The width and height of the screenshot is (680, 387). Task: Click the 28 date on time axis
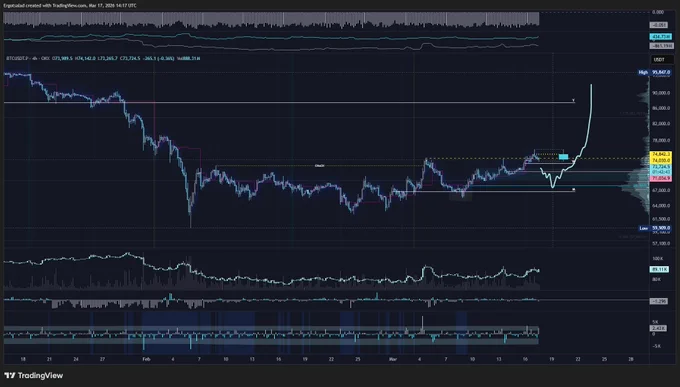click(631, 359)
